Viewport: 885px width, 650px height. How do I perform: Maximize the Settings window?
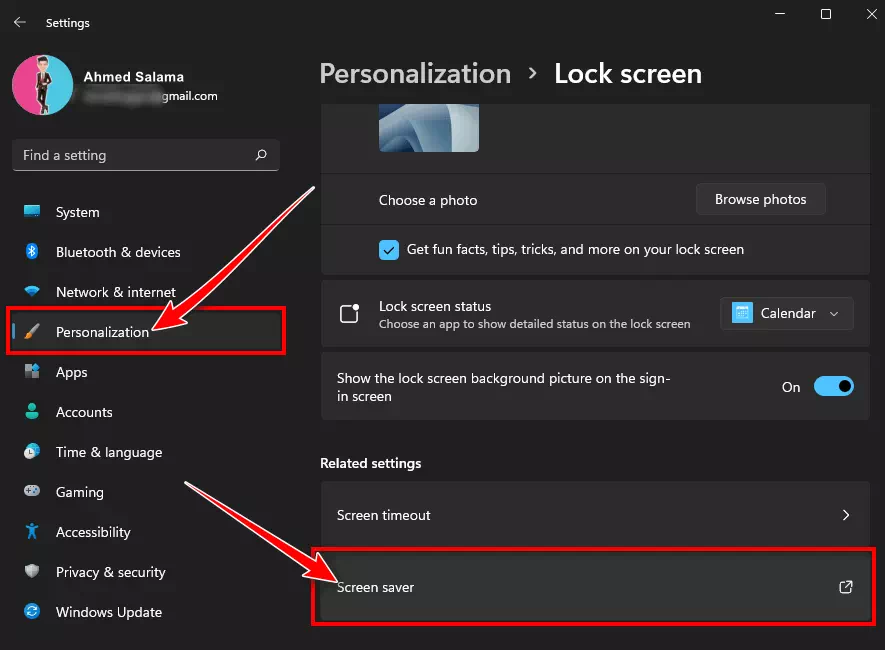pos(826,14)
